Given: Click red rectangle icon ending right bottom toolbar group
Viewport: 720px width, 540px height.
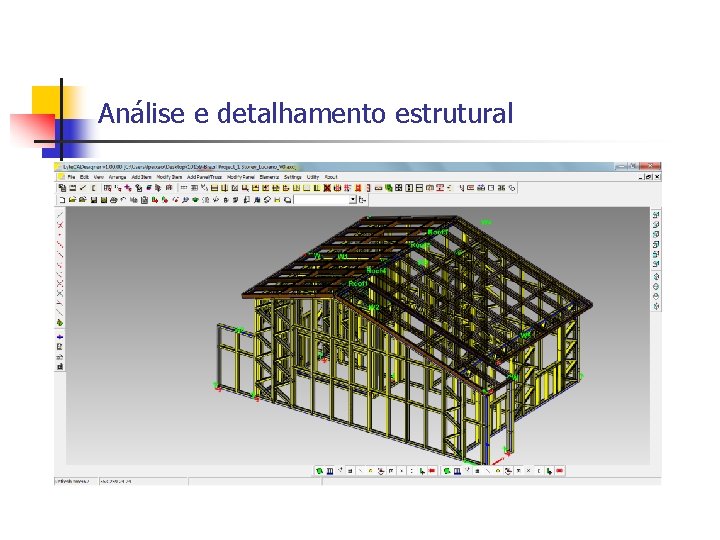Looking at the screenshot, I should [x=559, y=471].
